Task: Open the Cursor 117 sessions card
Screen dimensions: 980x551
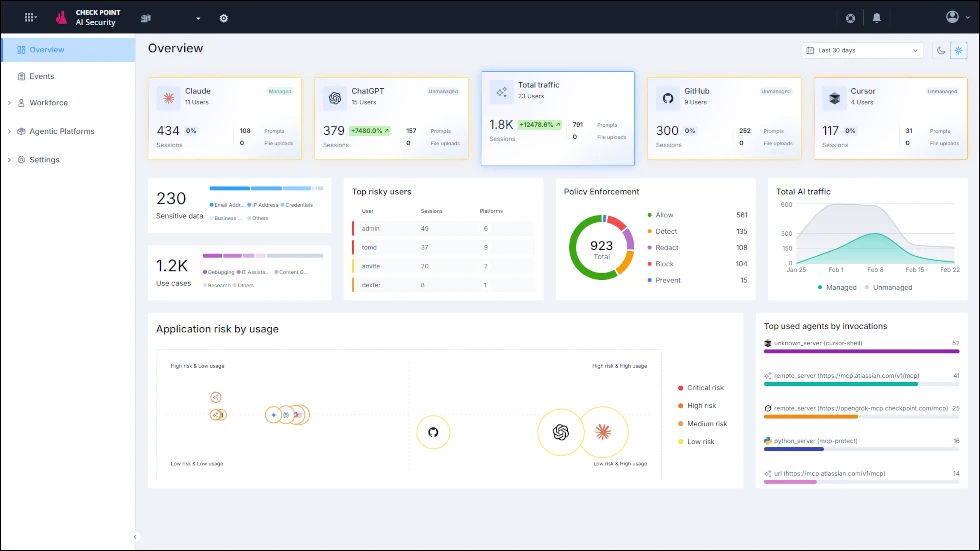Action: [891, 119]
